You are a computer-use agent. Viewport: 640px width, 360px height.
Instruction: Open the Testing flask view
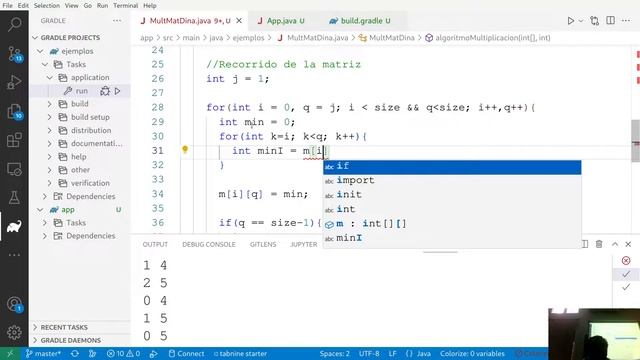(14, 198)
